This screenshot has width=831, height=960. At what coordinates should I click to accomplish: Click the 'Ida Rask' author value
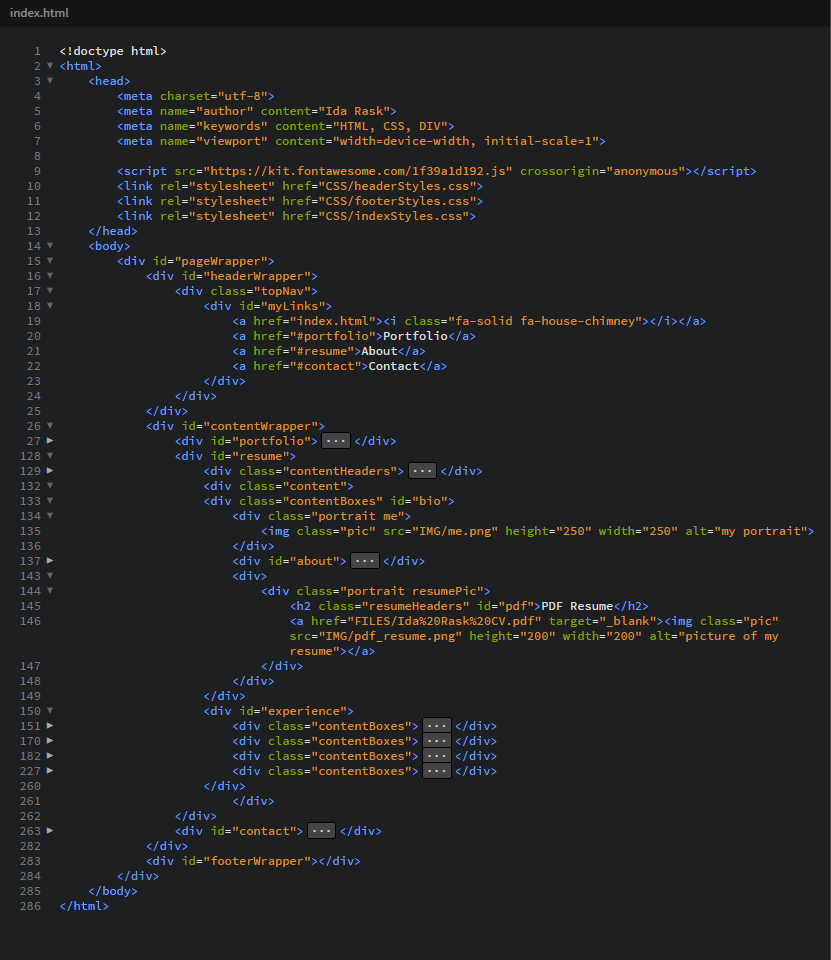[354, 111]
